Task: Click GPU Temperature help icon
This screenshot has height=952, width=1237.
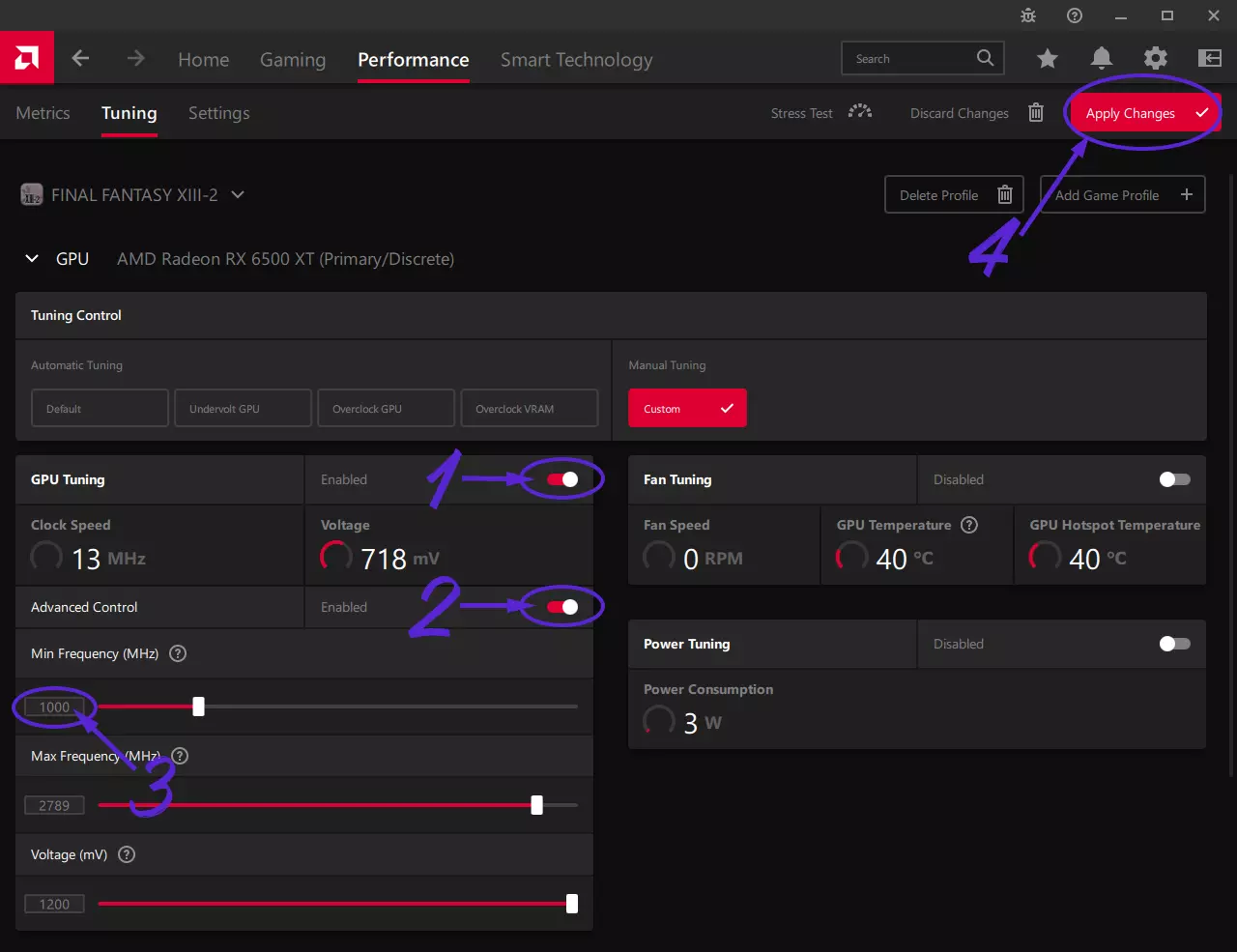Action: click(x=969, y=525)
